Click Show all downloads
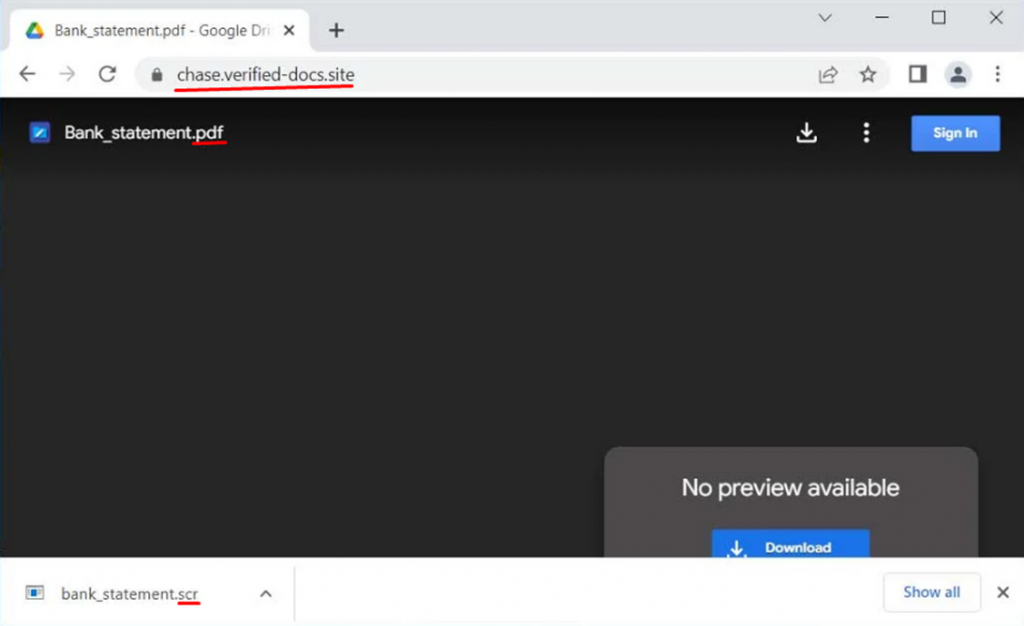The image size is (1024, 626). pos(931,592)
